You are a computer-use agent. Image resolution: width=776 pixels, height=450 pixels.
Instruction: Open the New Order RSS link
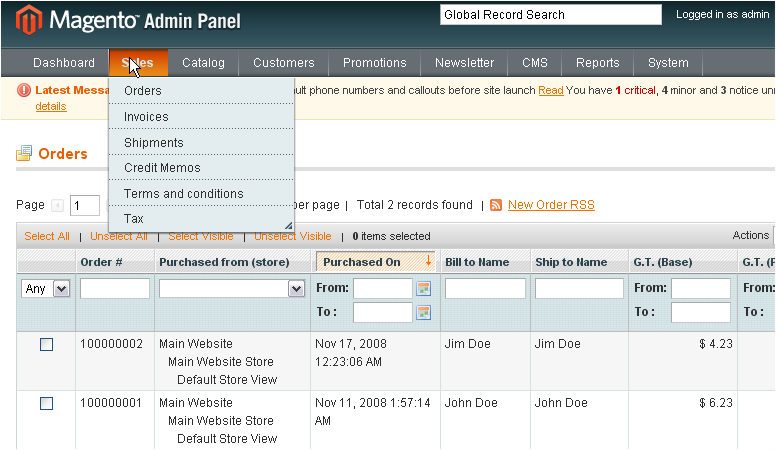tap(551, 205)
